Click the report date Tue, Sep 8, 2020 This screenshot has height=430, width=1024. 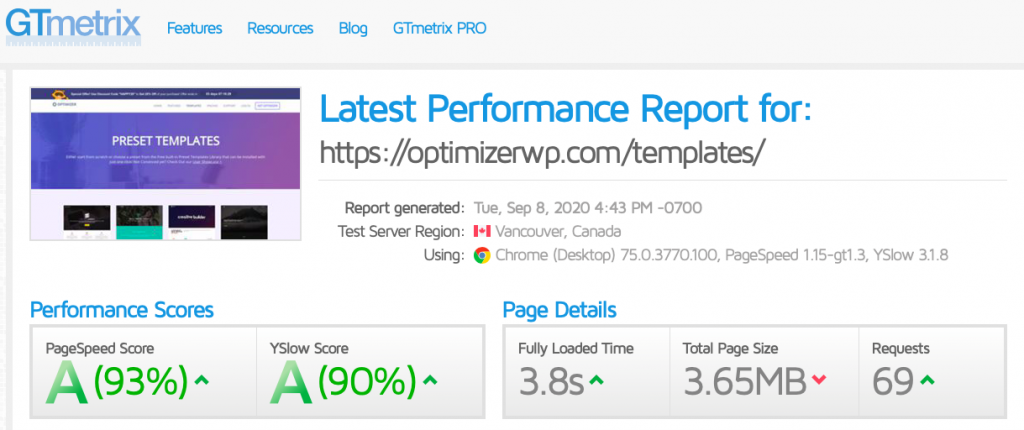tap(588, 208)
